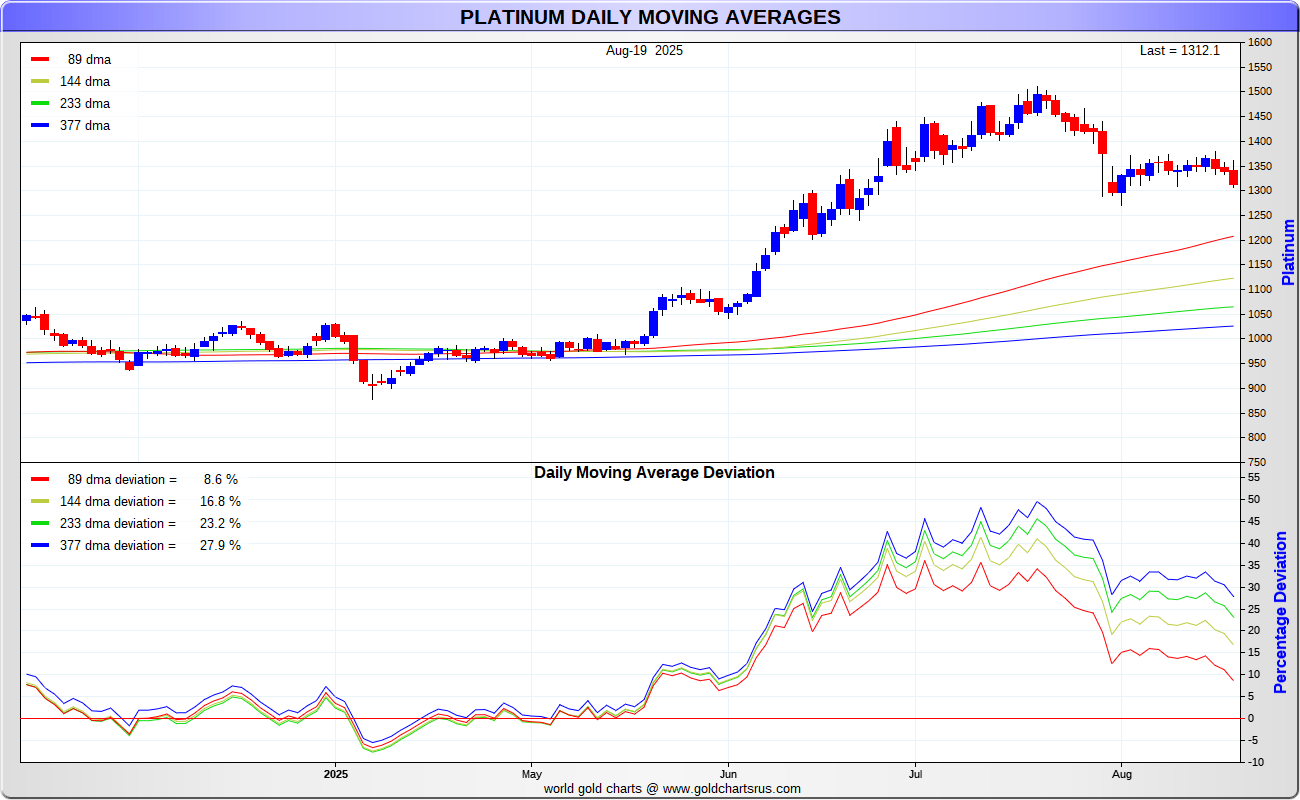Click the 900 price axis label

[1255, 388]
